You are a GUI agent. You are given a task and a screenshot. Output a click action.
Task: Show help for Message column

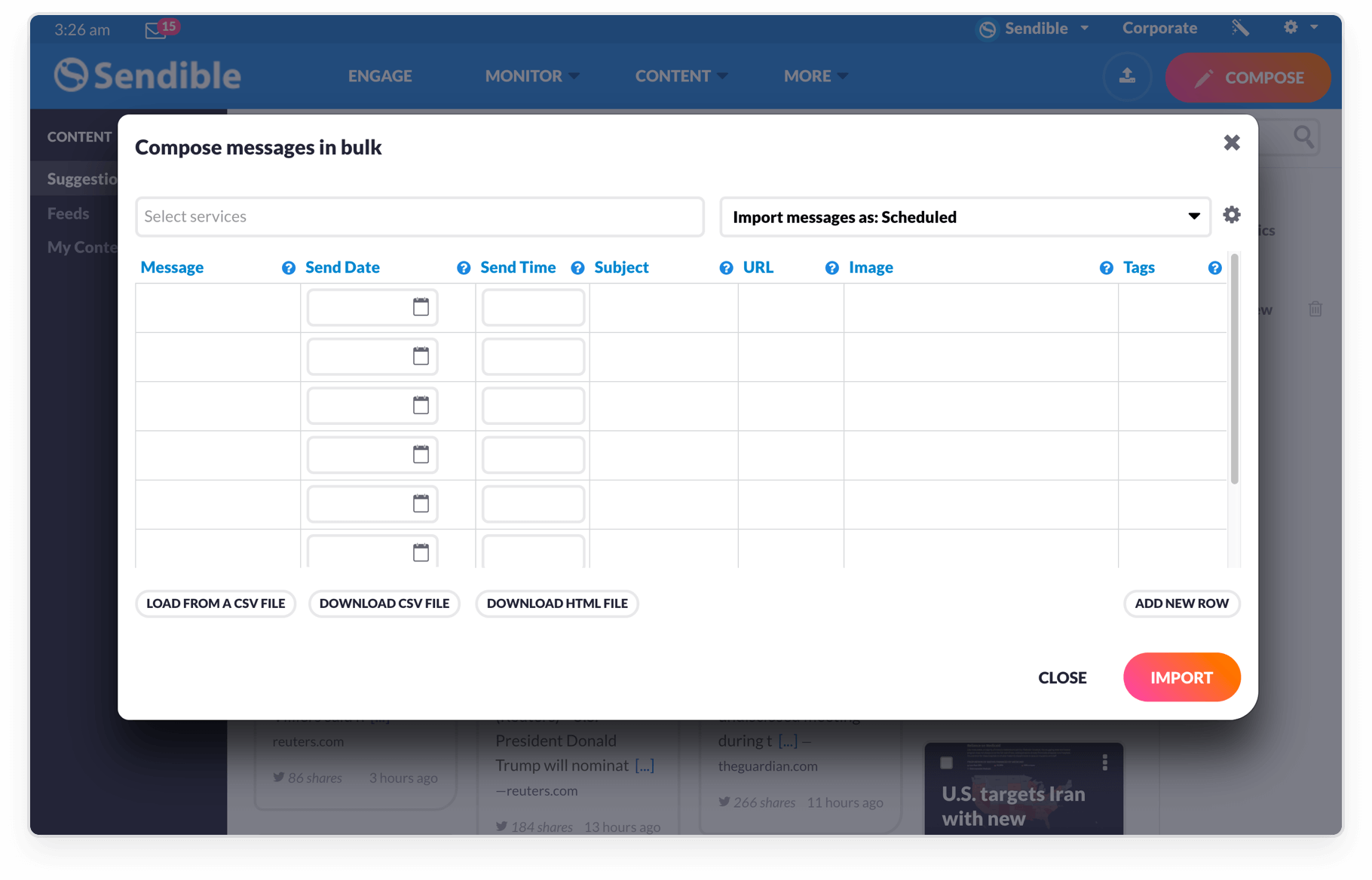[289, 268]
